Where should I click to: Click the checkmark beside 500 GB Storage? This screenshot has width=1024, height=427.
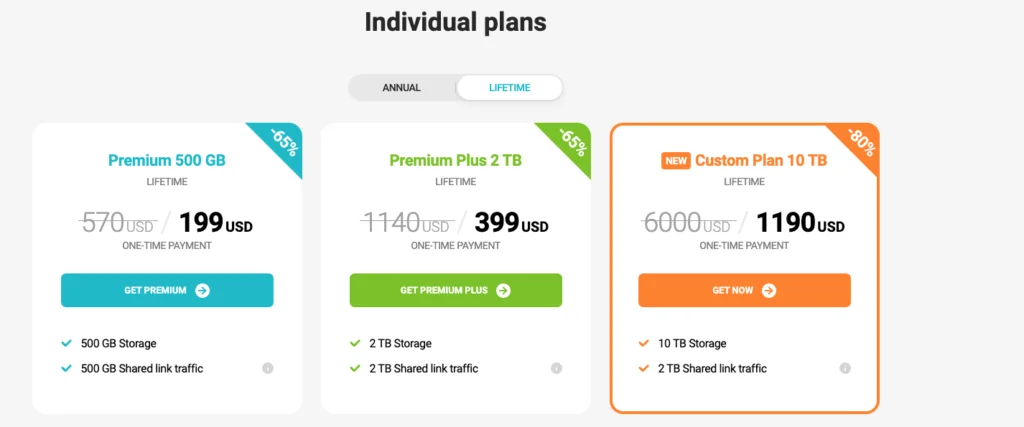(66, 343)
